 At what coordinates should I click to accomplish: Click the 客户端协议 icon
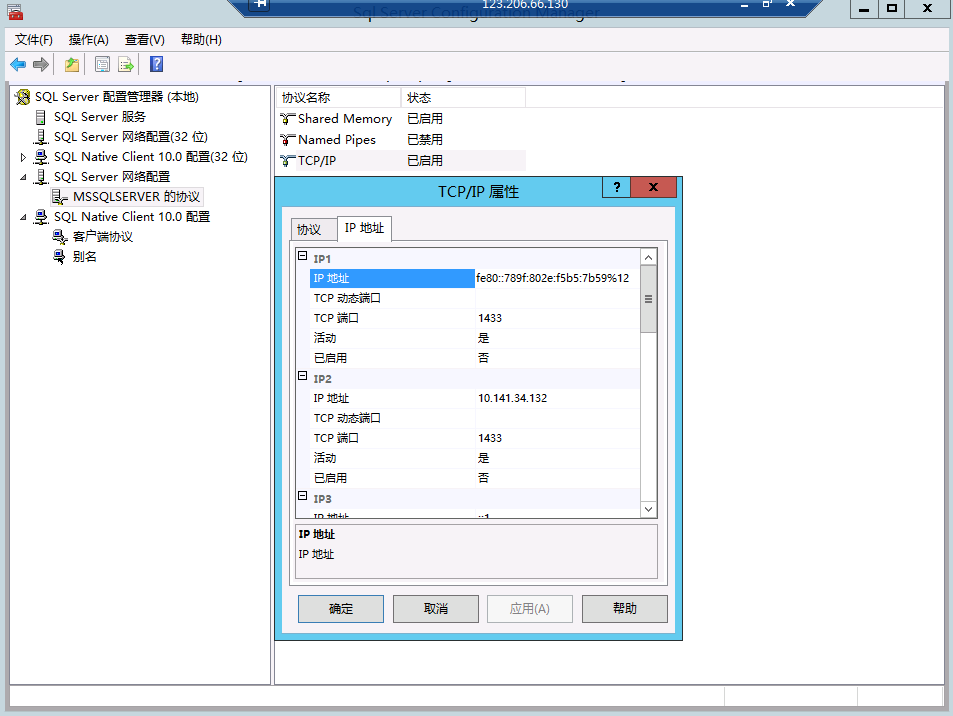click(x=60, y=236)
